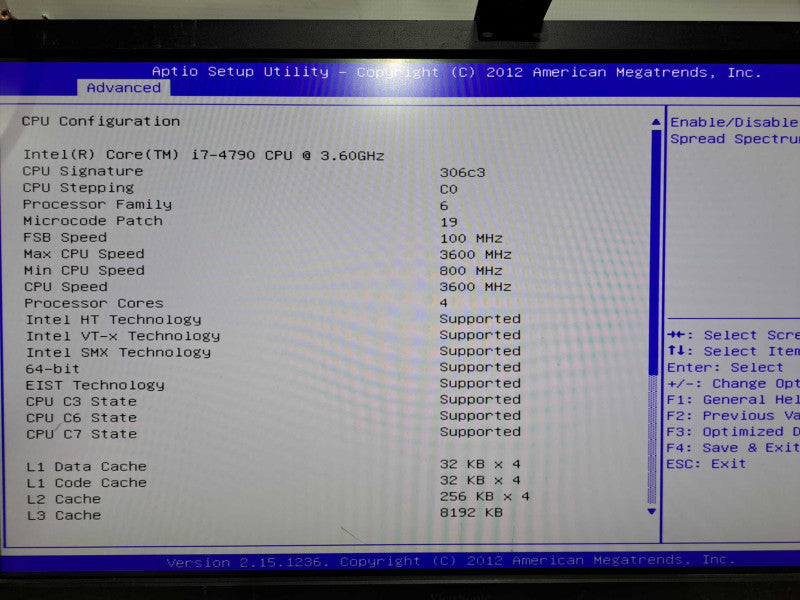Image resolution: width=800 pixels, height=600 pixels.
Task: Click the left-right arrows Select Screen hint
Action: [733, 335]
